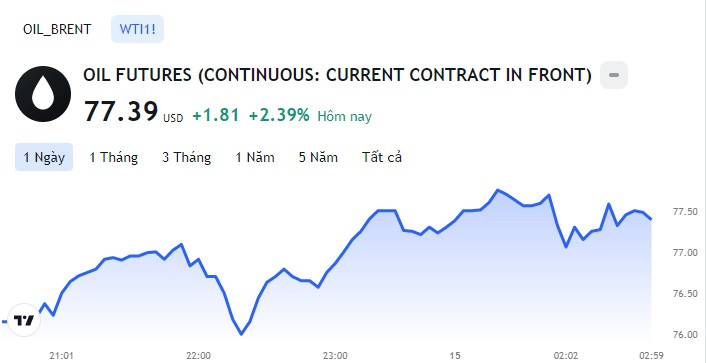The height and width of the screenshot is (363, 706).
Task: Select the WTI1! tab
Action: [137, 29]
